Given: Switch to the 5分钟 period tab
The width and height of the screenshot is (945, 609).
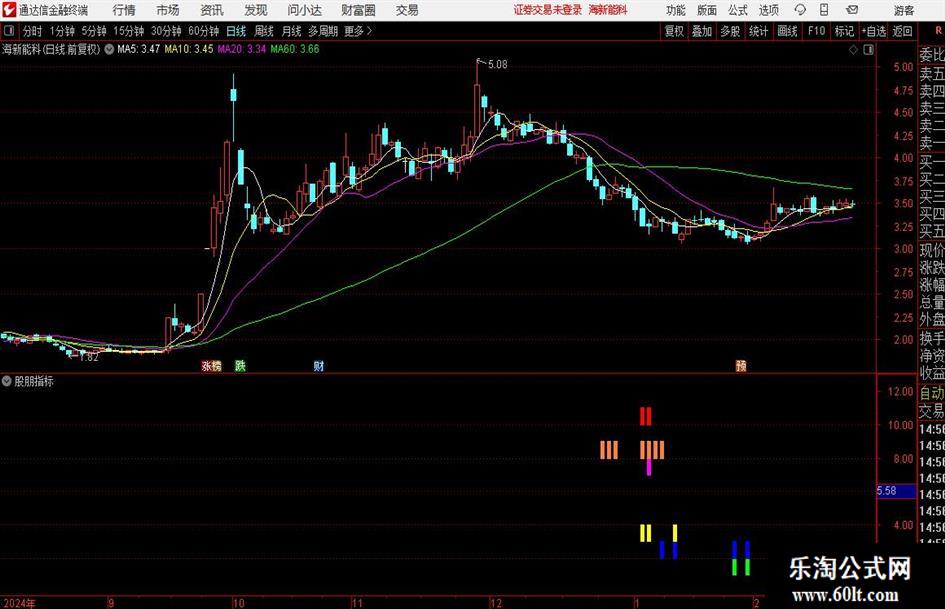Looking at the screenshot, I should click(x=94, y=31).
